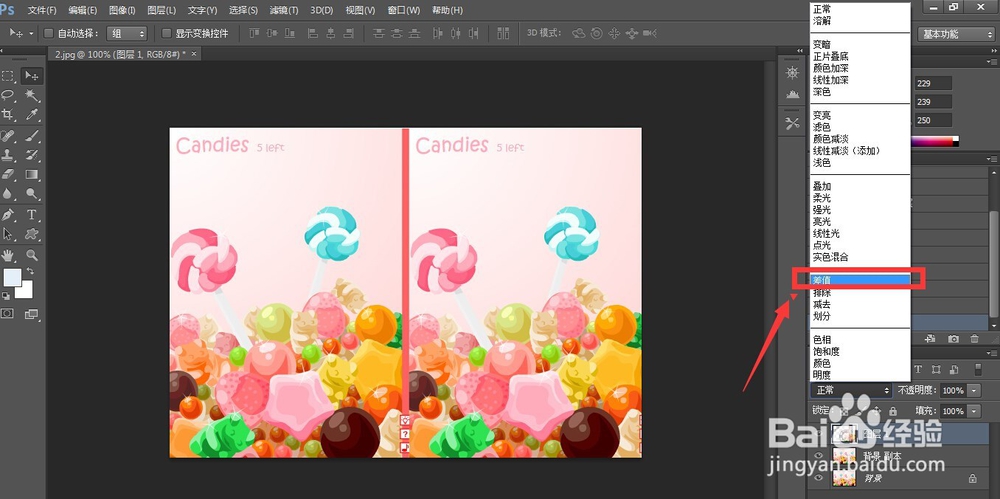The height and width of the screenshot is (499, 1000).
Task: Filter layers by type (T) icon
Action: 918,369
